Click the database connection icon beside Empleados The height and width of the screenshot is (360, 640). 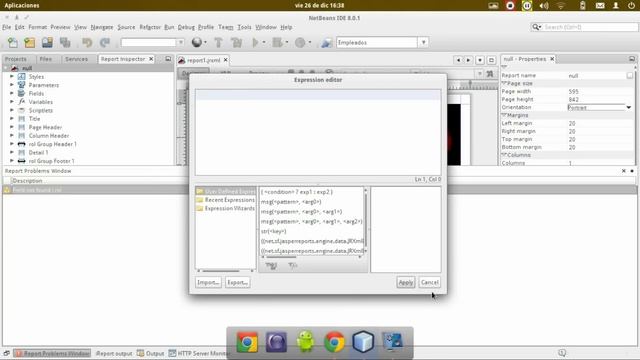(327, 42)
